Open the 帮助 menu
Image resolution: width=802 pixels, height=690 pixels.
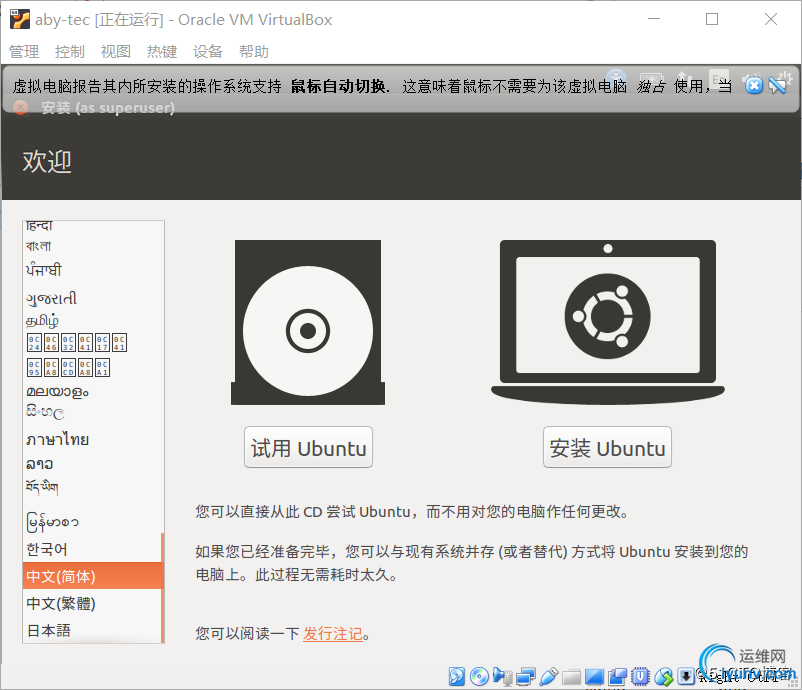(254, 51)
